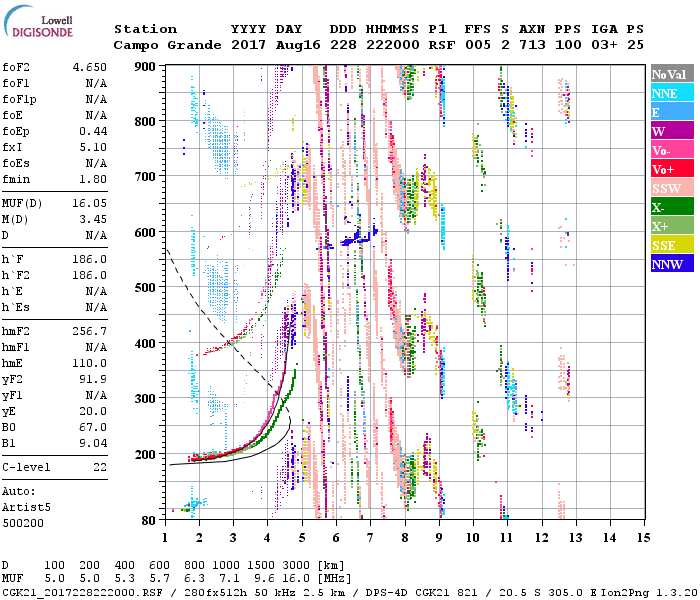Image resolution: width=700 pixels, height=600 pixels.
Task: Click the 2017 Aug16 date header
Action: coord(267,45)
